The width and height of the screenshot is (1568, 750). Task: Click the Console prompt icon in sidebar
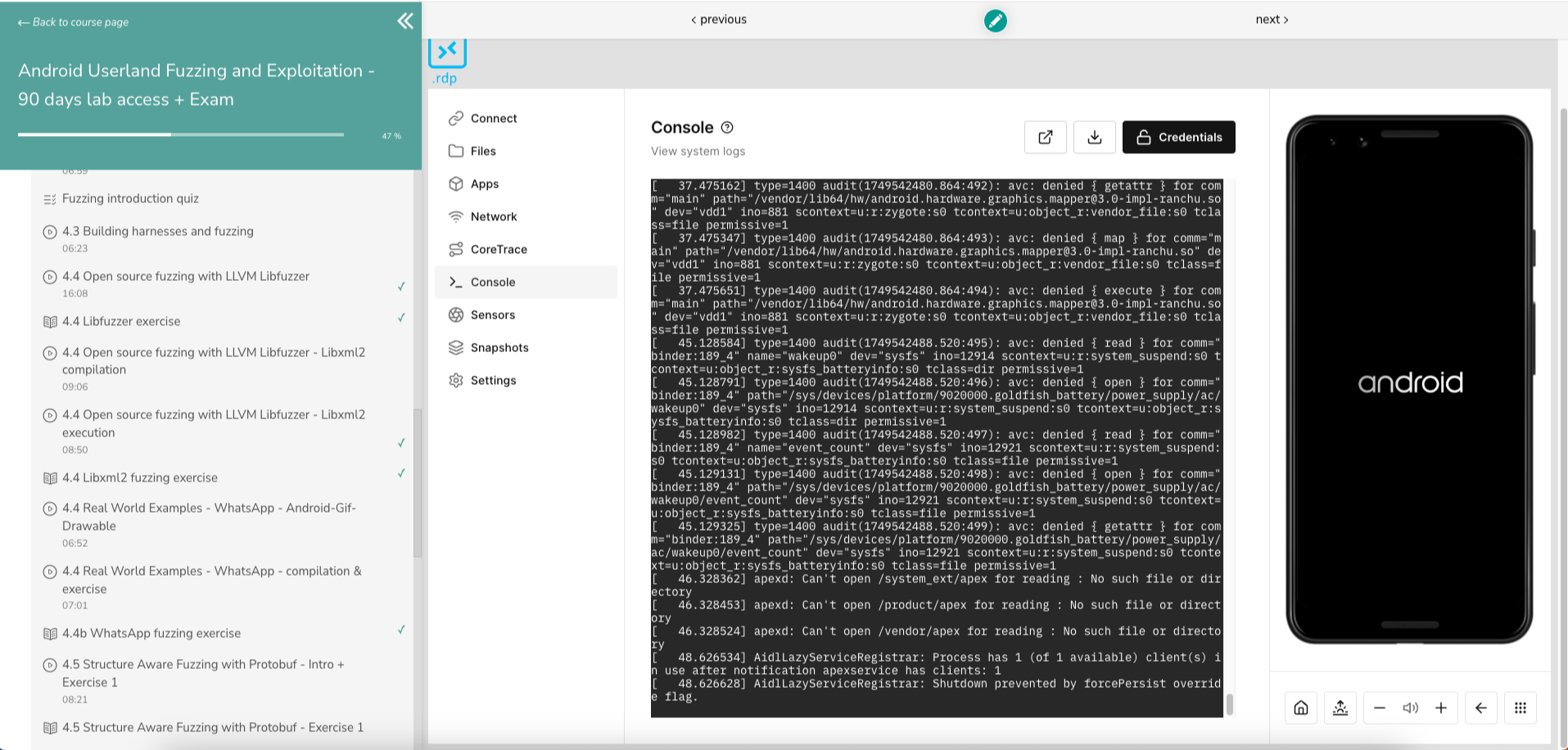pyautogui.click(x=456, y=282)
